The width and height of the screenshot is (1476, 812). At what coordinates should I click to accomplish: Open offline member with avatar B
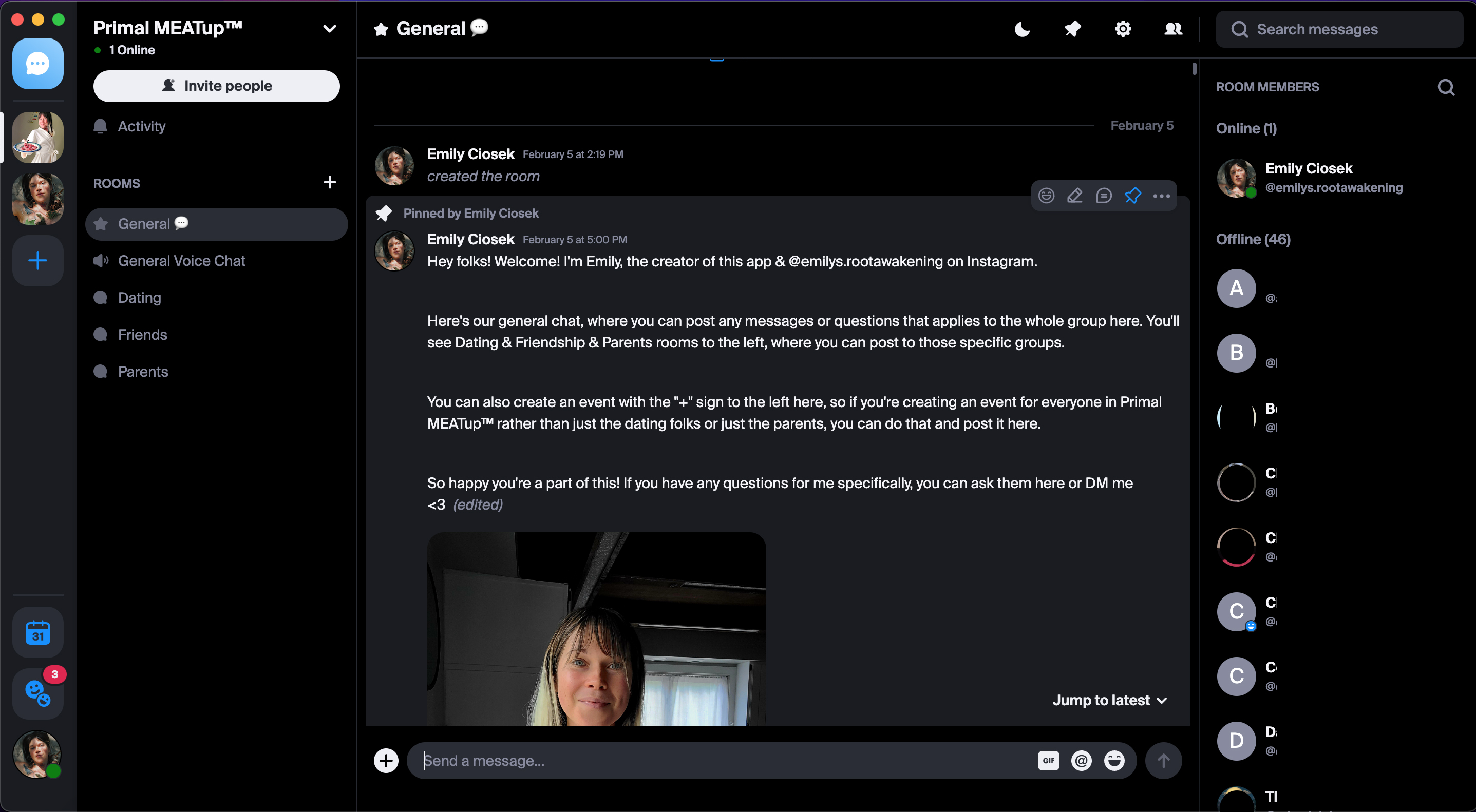tap(1237, 353)
